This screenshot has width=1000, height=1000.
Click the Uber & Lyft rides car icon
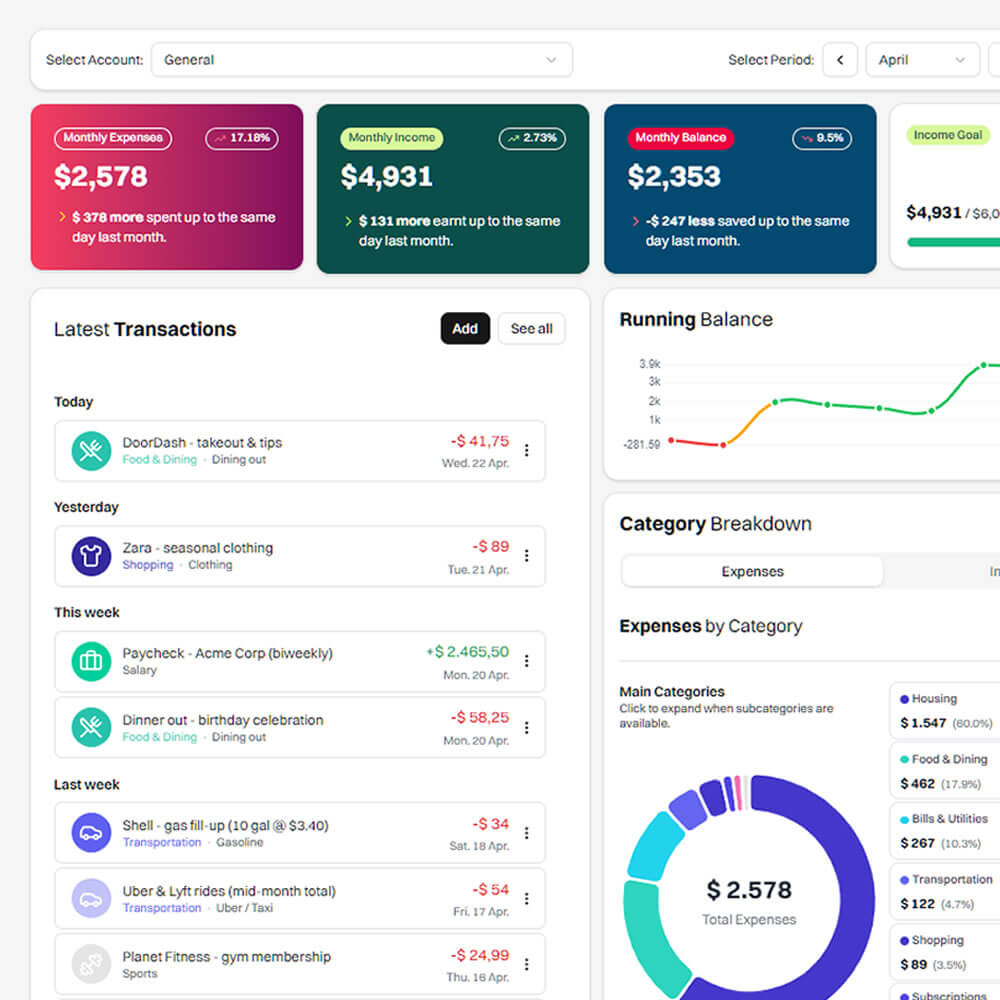pyautogui.click(x=91, y=899)
